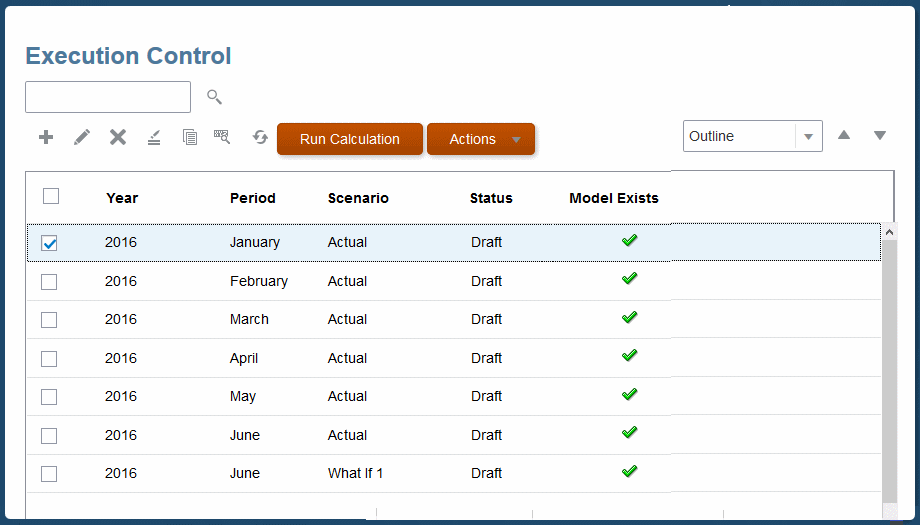Click the toolbar icon left of refresh

(x=222, y=137)
